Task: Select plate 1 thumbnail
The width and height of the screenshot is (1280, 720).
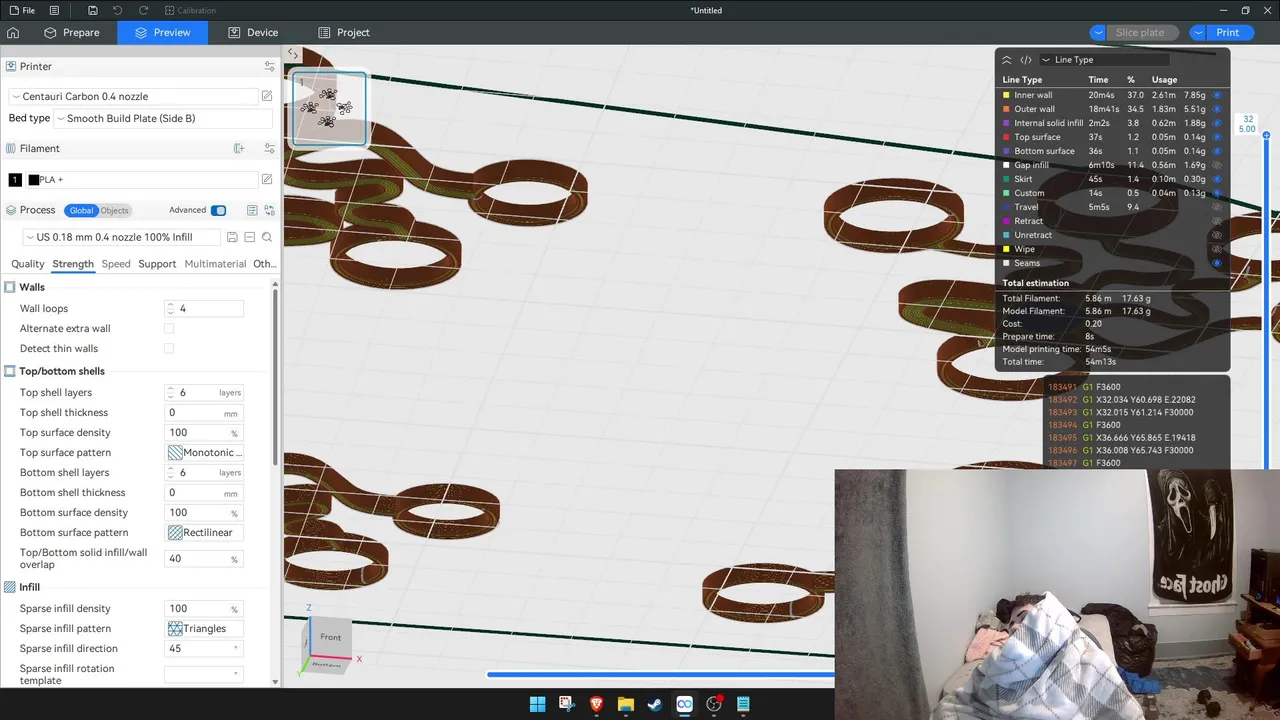Action: coord(329,108)
